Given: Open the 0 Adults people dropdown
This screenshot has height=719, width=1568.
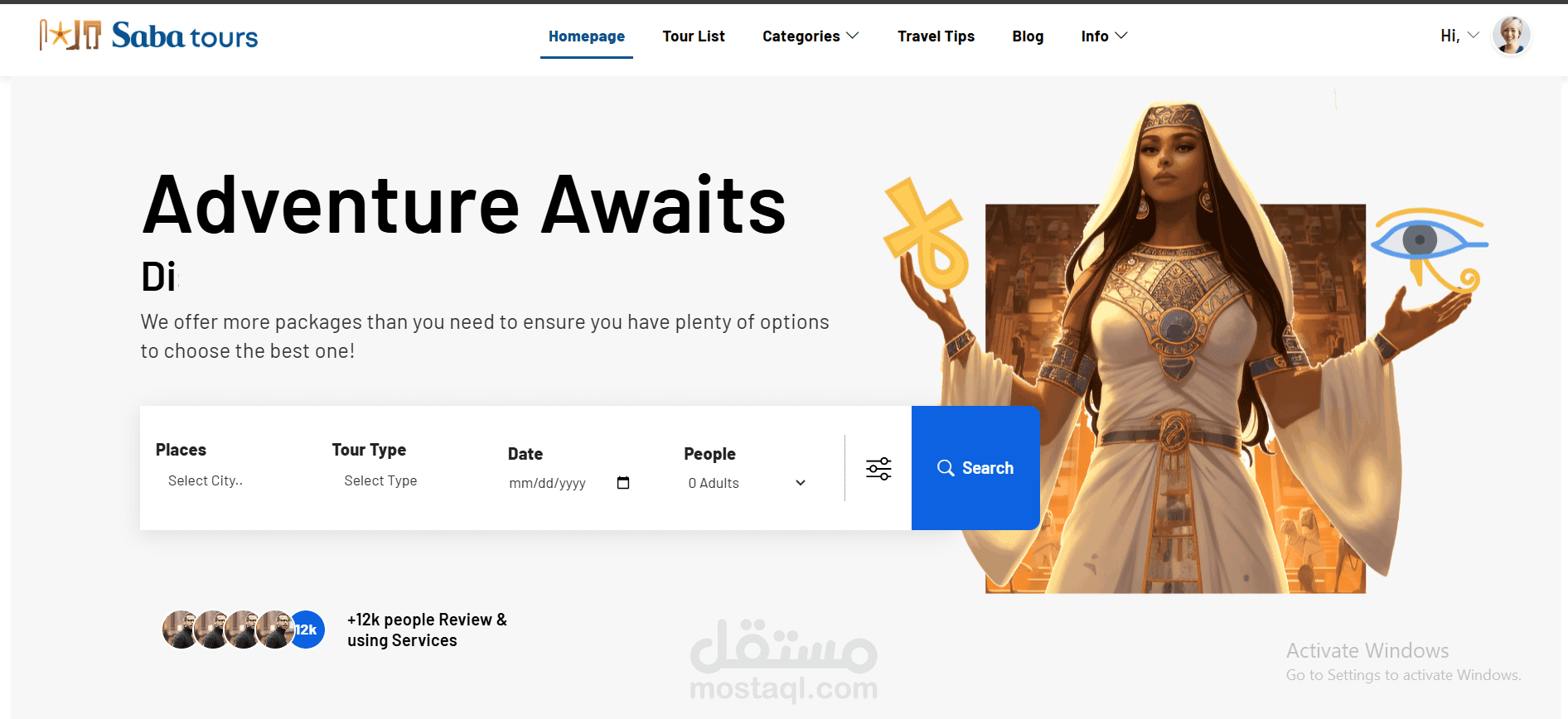Looking at the screenshot, I should 747,483.
